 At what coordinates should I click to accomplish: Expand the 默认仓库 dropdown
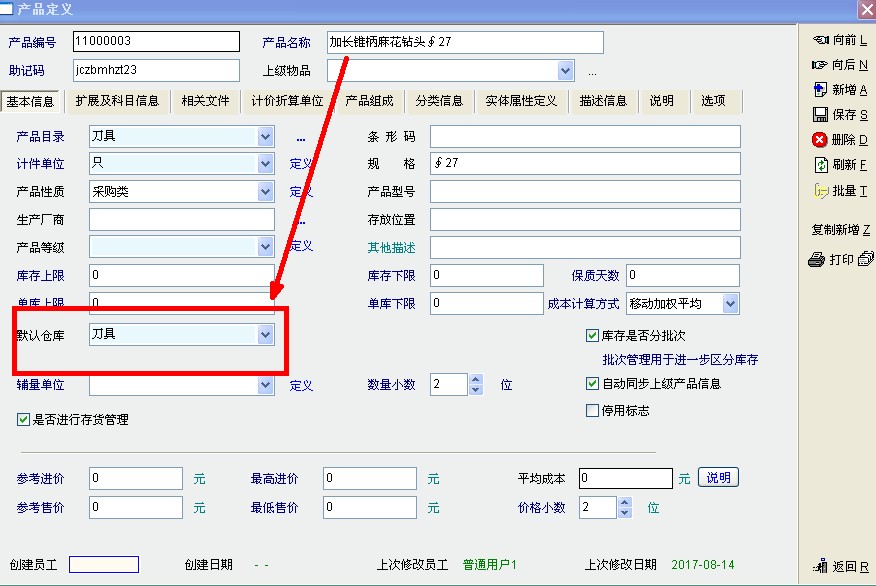[265, 335]
